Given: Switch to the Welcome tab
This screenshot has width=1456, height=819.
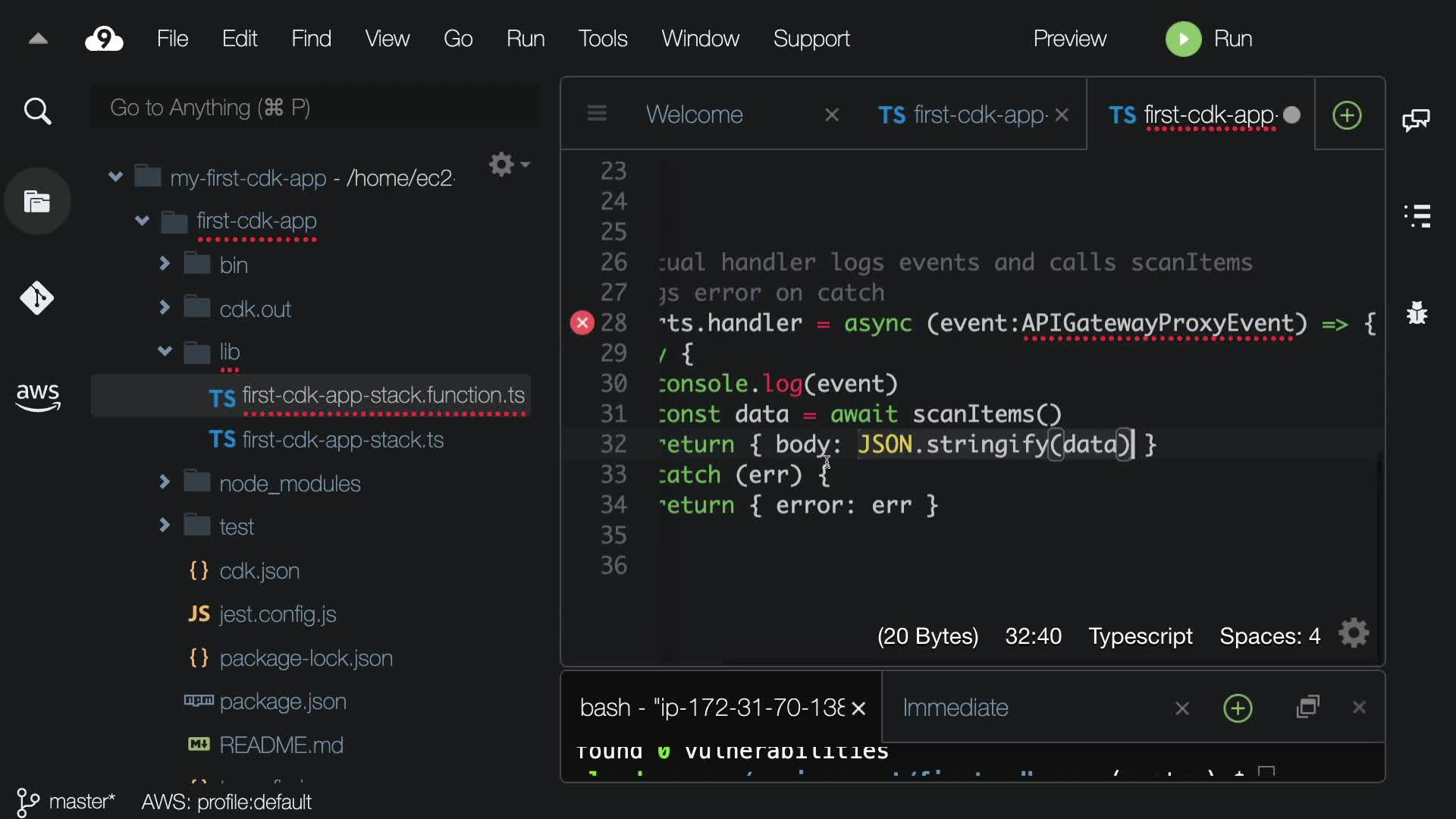Looking at the screenshot, I should (x=694, y=115).
